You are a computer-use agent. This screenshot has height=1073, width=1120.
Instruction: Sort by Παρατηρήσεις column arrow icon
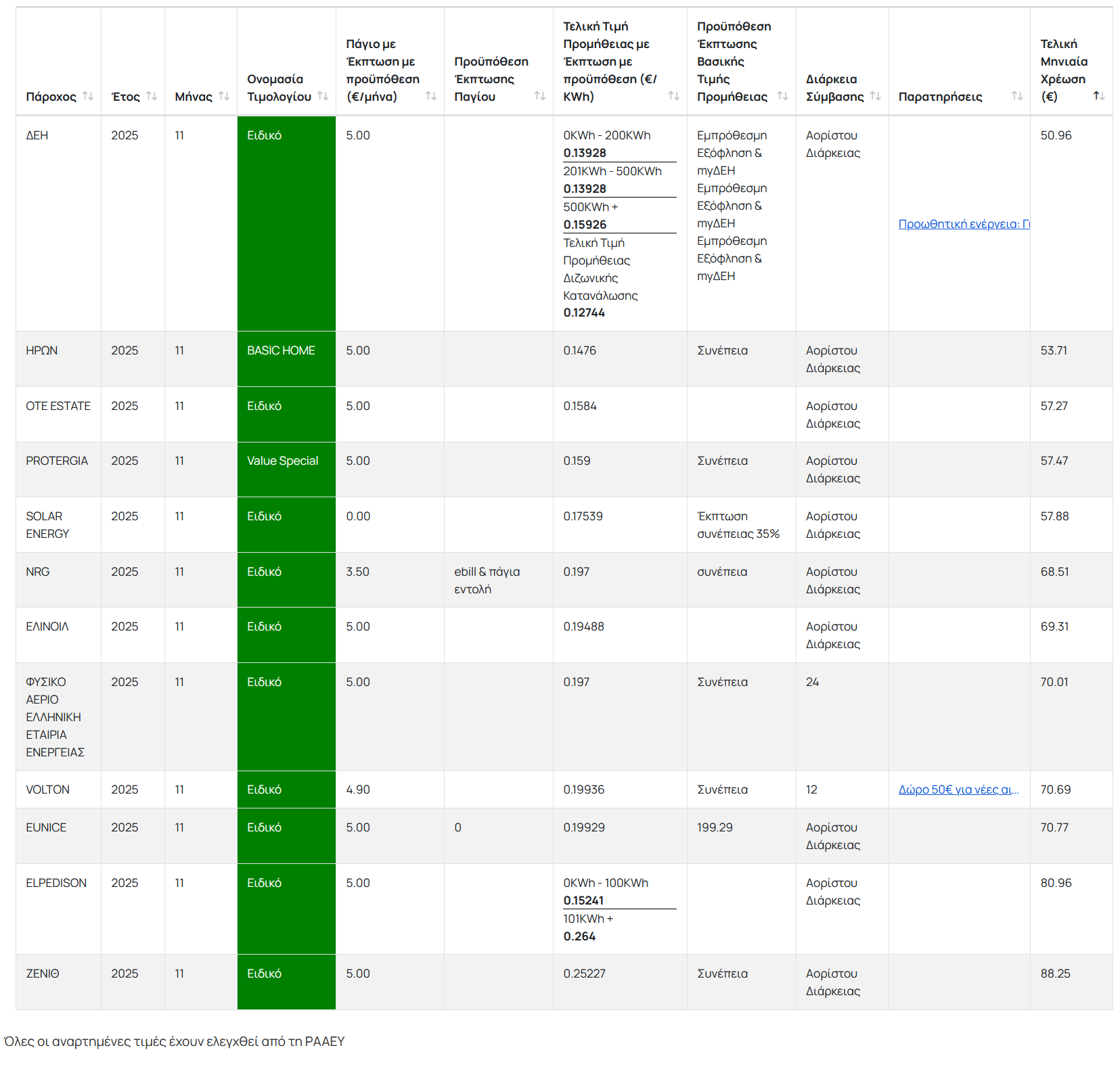(x=1016, y=96)
